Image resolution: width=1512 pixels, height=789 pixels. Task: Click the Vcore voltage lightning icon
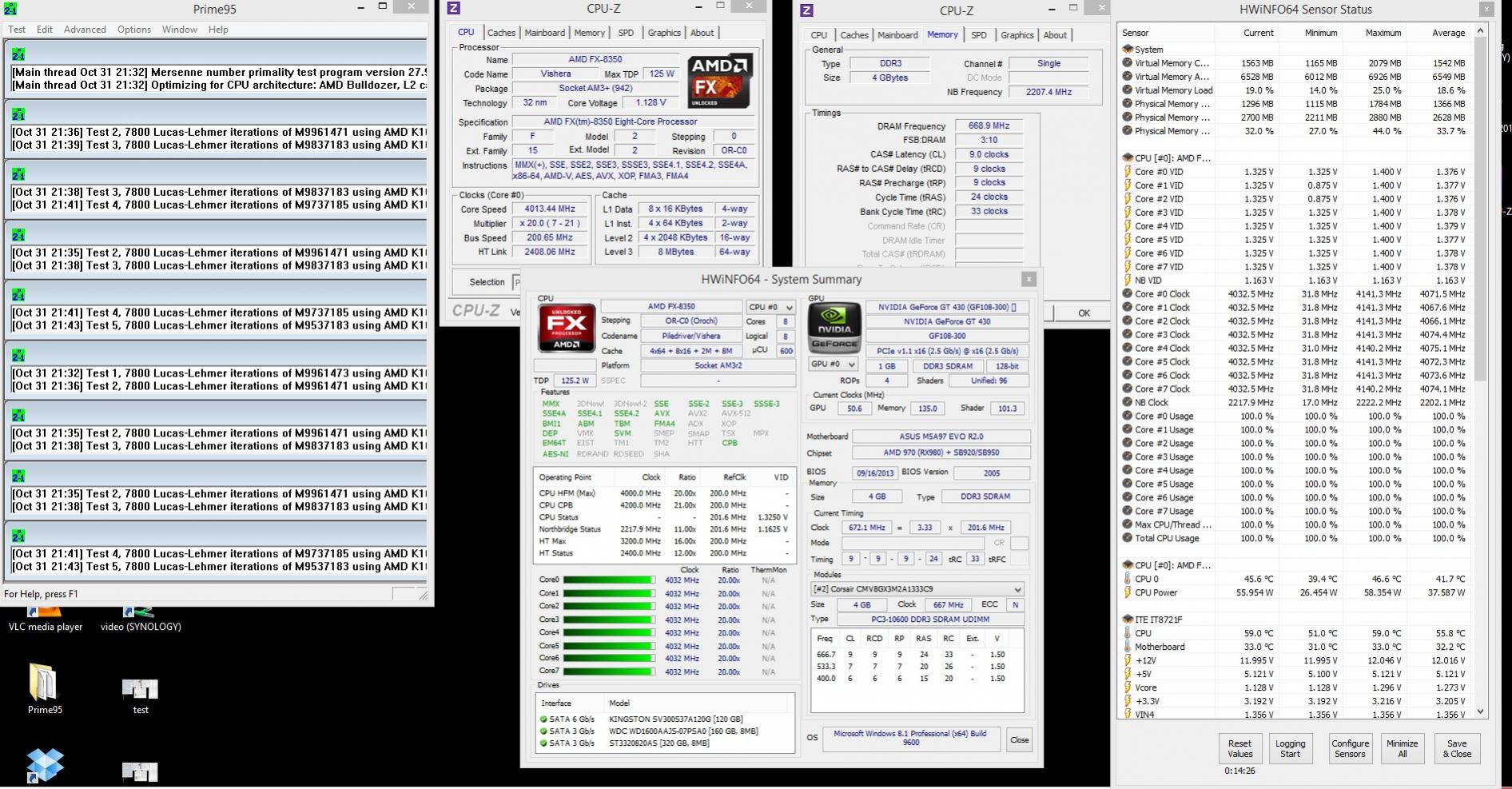[1128, 687]
